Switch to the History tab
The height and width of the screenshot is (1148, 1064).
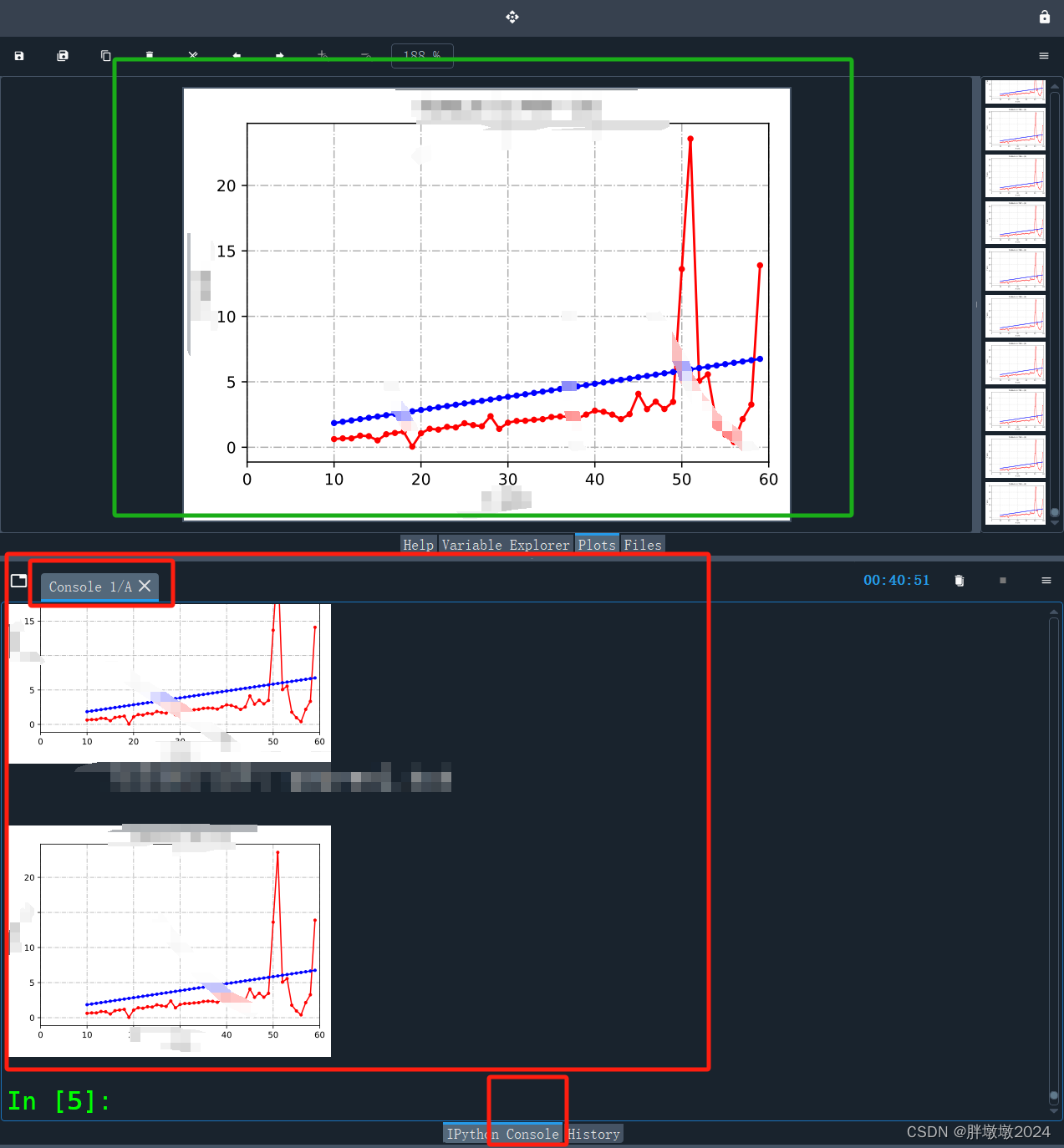pyautogui.click(x=593, y=1134)
